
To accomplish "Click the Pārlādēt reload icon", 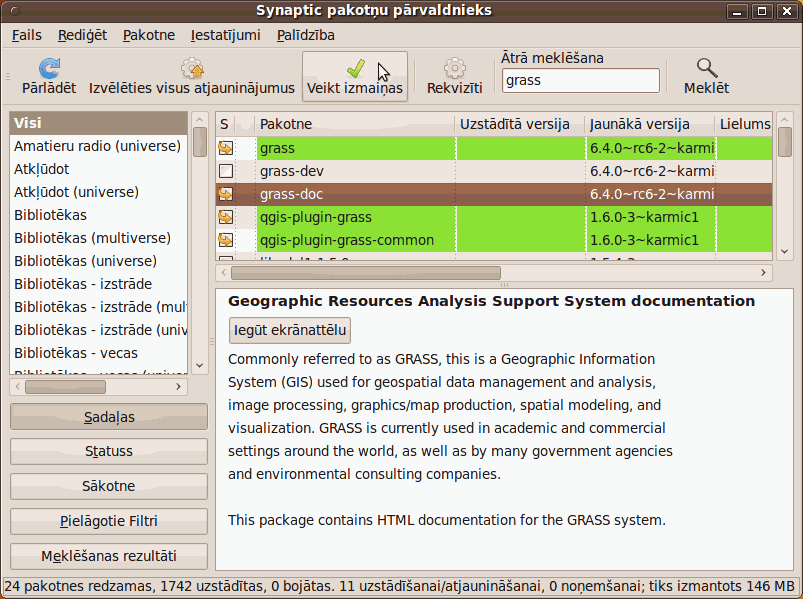I will point(49,68).
